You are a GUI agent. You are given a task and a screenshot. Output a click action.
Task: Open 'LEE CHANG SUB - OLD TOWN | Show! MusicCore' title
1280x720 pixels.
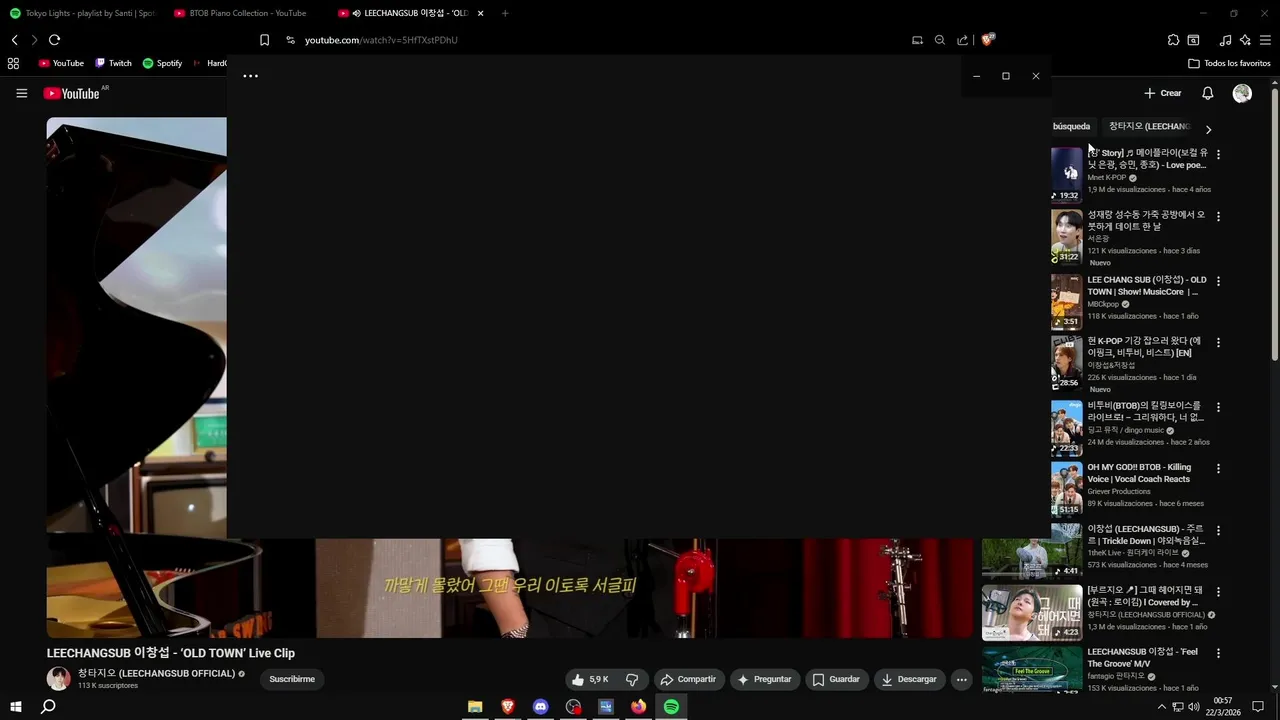pos(1147,286)
